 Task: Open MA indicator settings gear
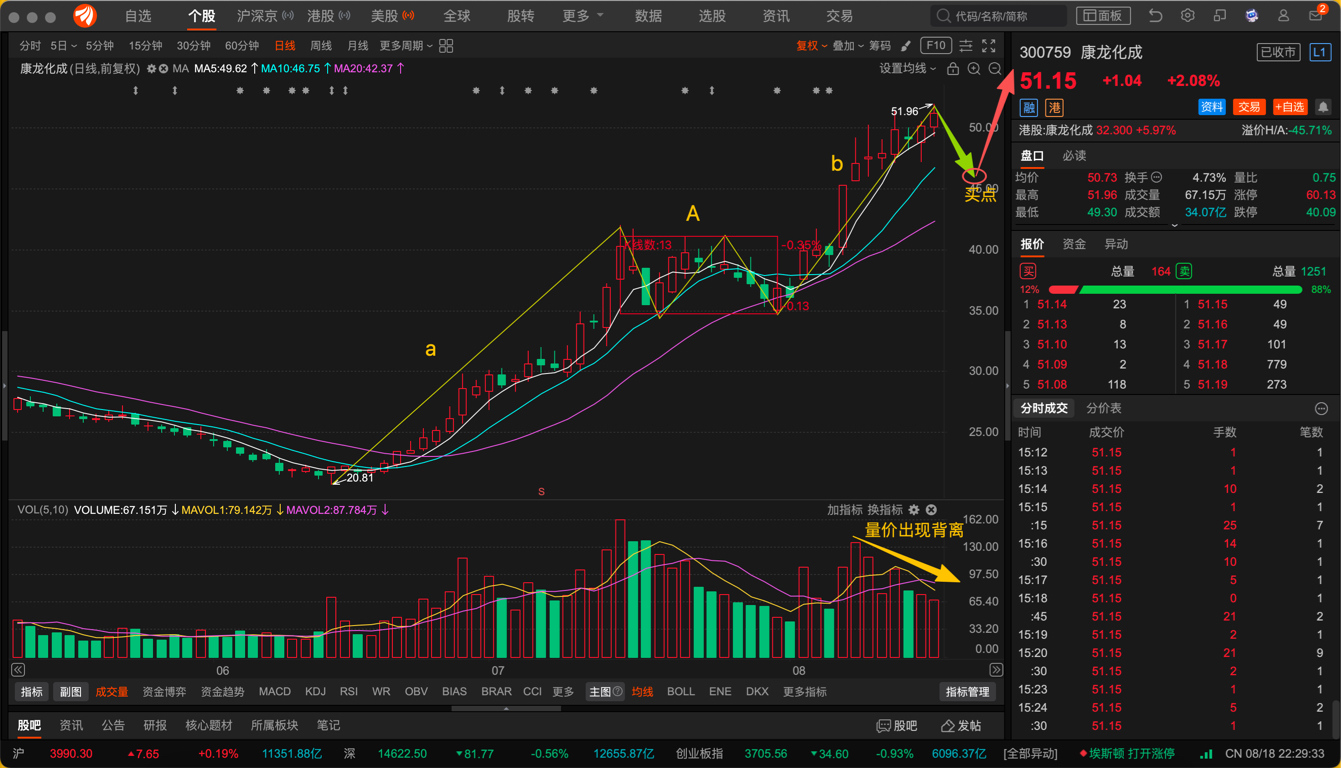tap(151, 69)
